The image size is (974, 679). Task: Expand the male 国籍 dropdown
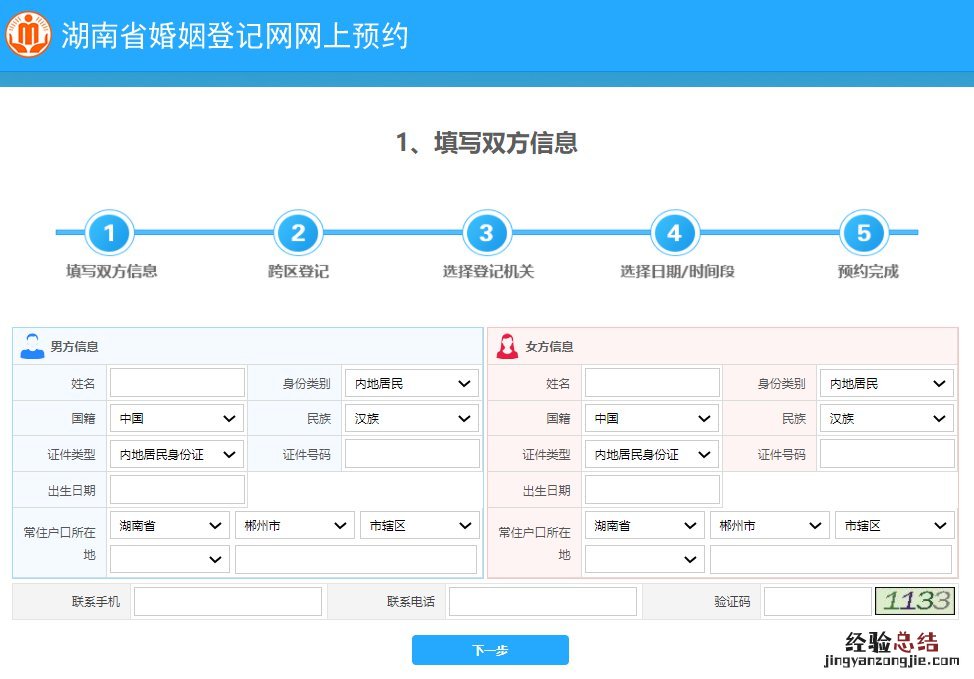tap(176, 419)
